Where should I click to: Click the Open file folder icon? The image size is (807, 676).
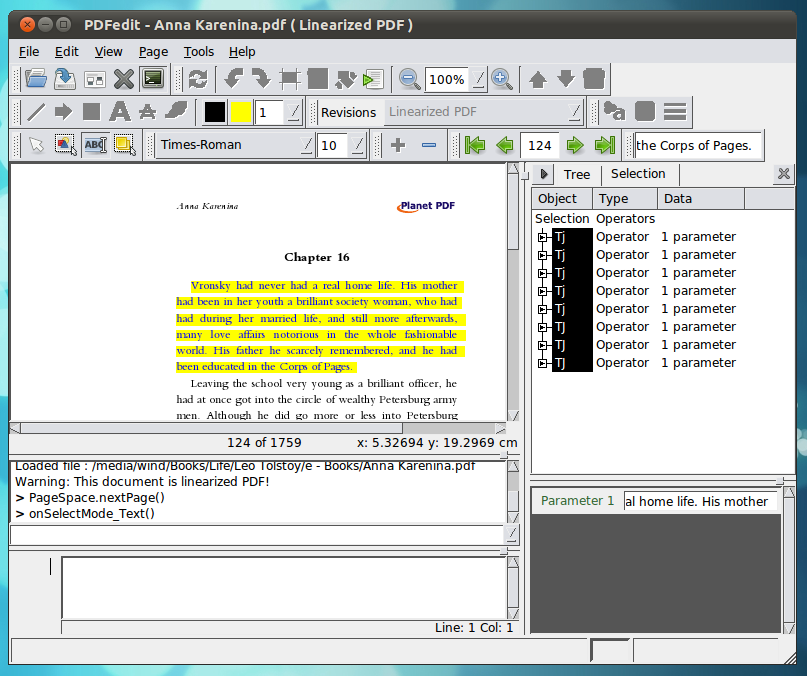(x=36, y=79)
